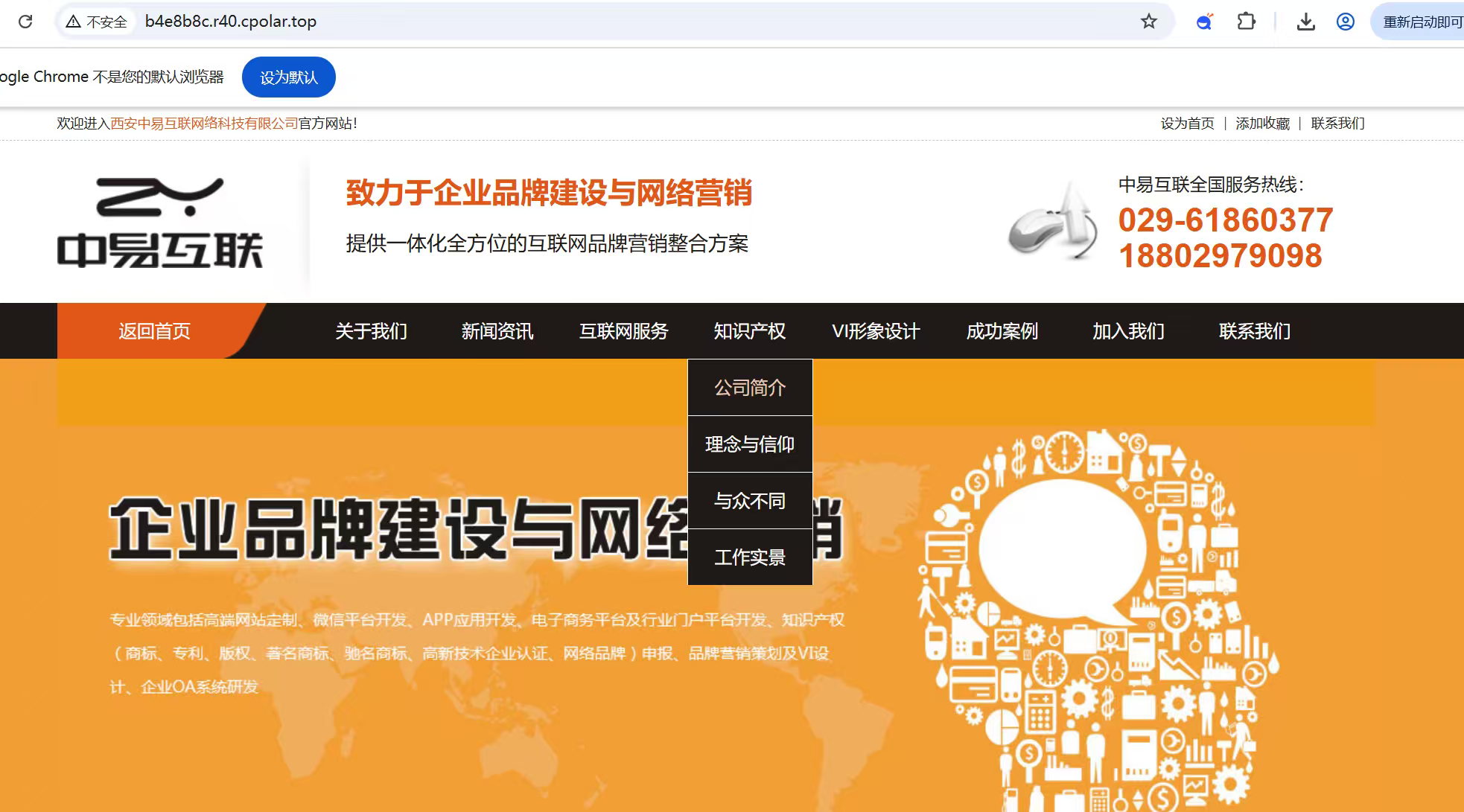The image size is (1464, 812).
Task: Open 成功案例 navigation item
Action: click(1002, 331)
